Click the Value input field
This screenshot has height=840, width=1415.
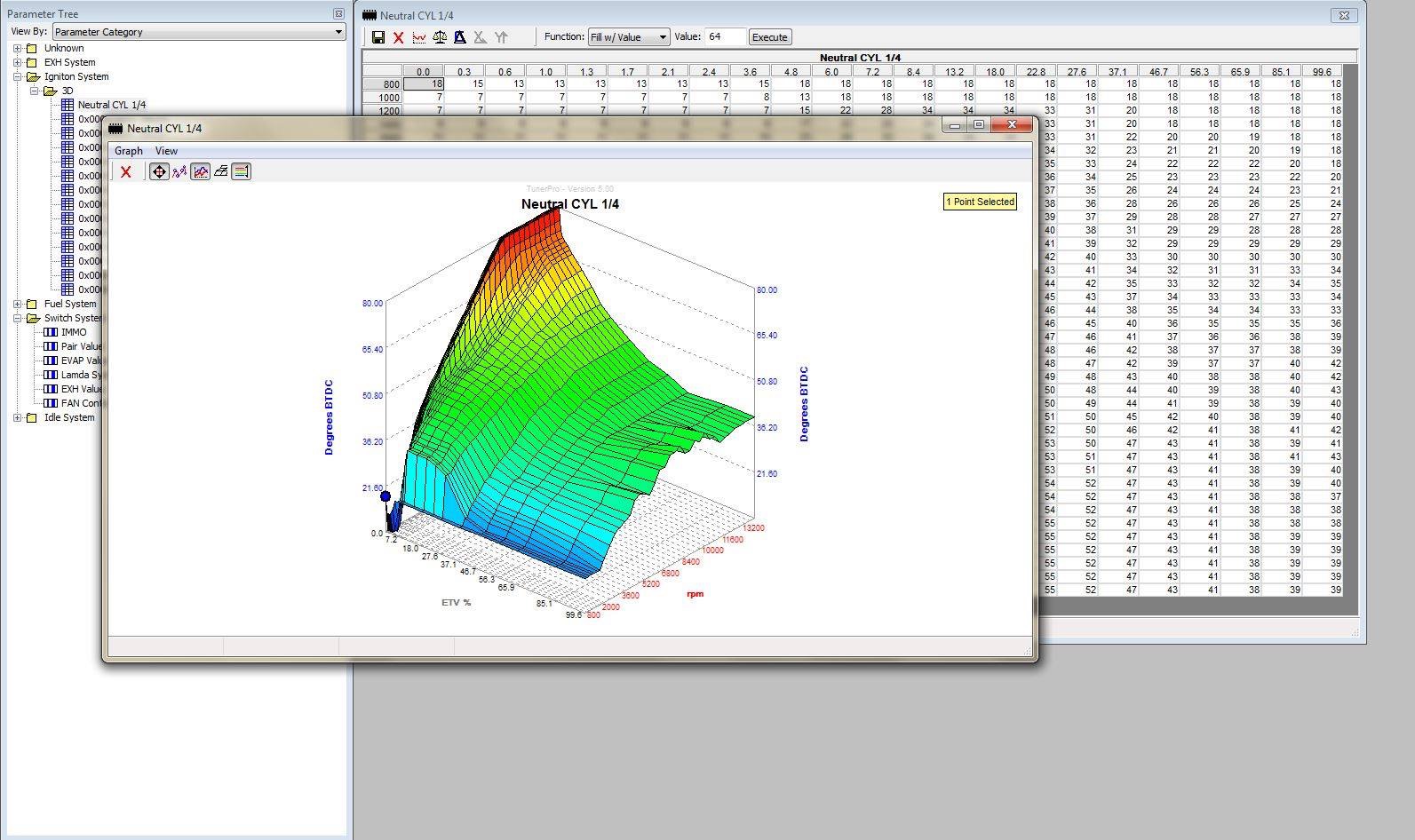[x=724, y=37]
